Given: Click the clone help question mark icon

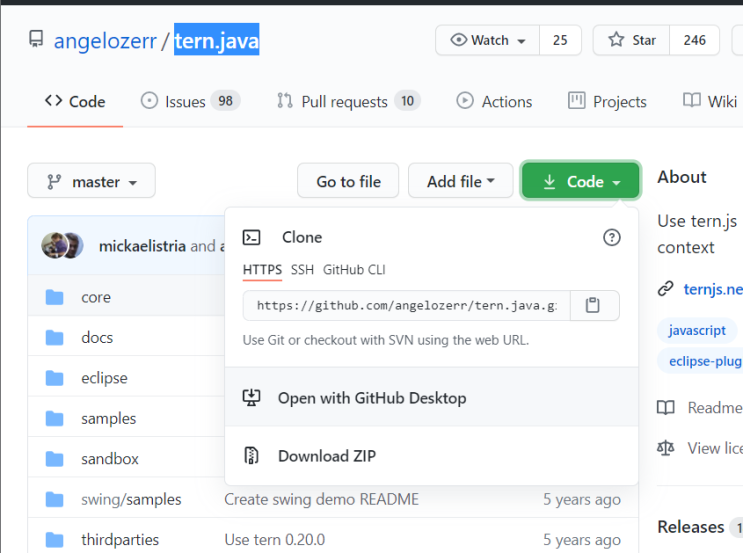Looking at the screenshot, I should coord(612,237).
